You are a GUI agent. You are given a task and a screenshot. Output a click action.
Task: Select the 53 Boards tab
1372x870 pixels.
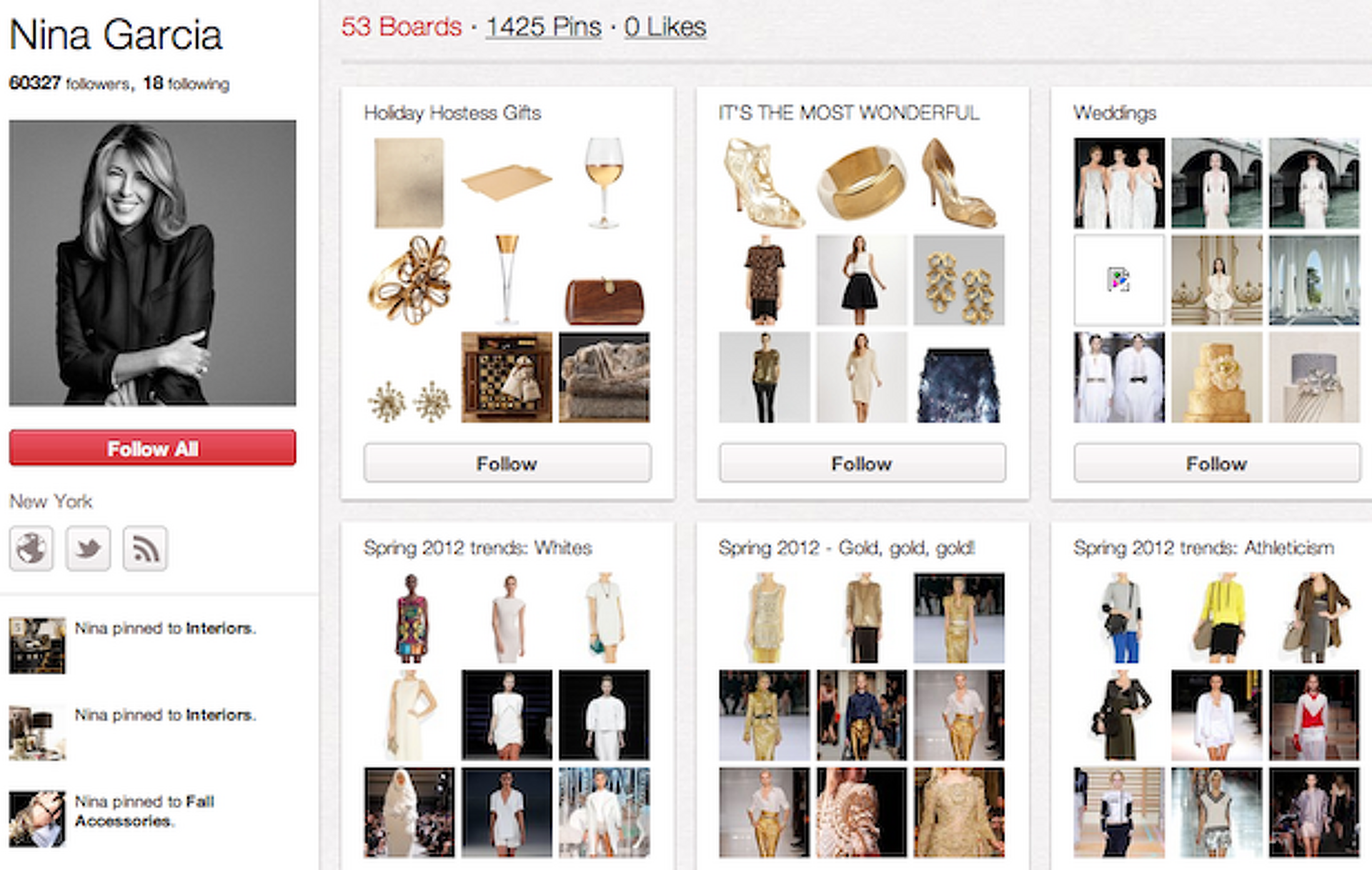402,27
